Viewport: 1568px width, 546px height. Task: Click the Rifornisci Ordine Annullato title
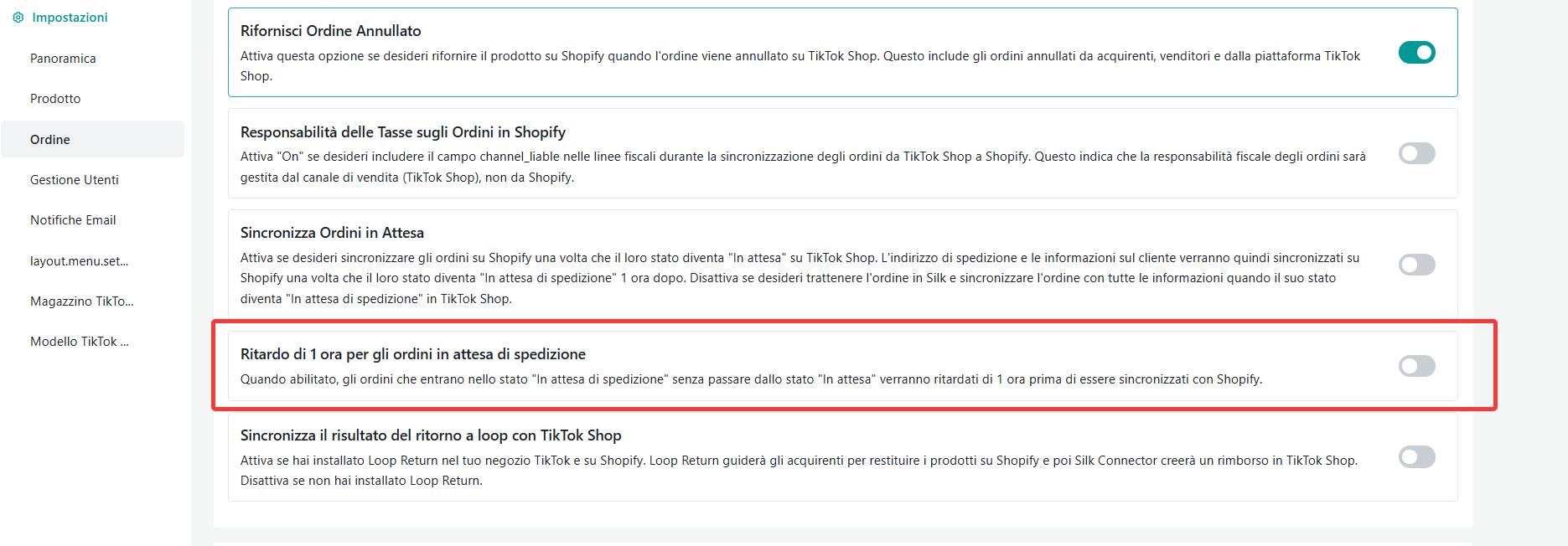click(330, 31)
